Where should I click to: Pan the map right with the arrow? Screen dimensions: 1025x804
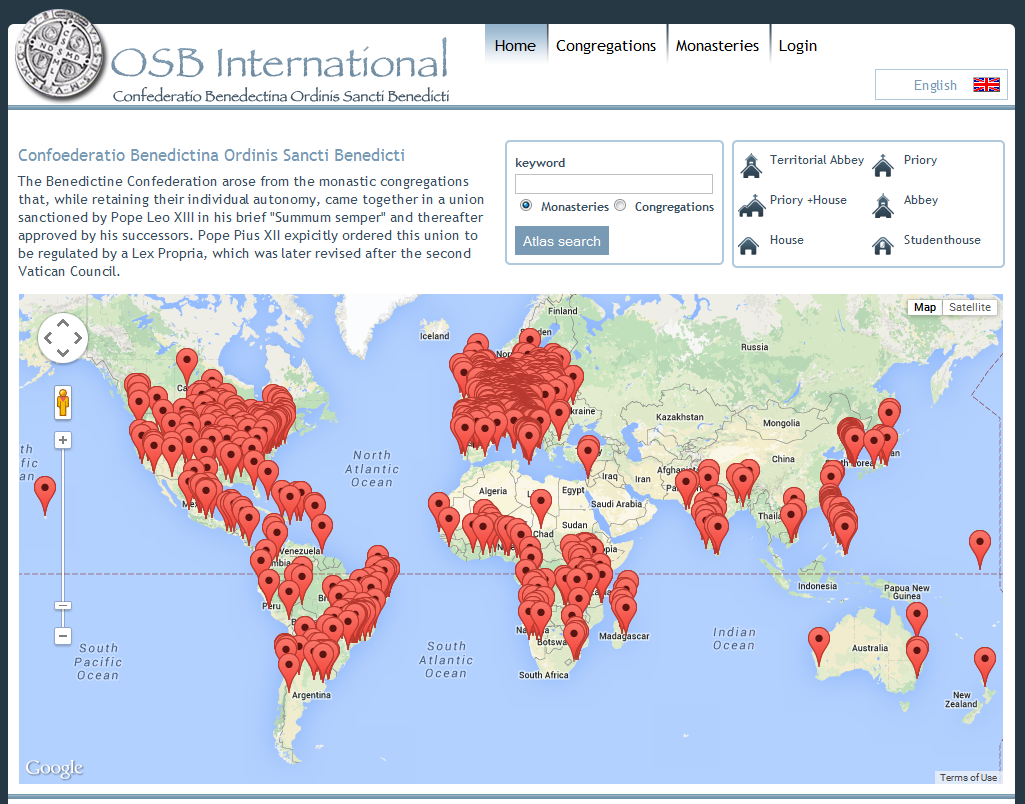pos(78,338)
